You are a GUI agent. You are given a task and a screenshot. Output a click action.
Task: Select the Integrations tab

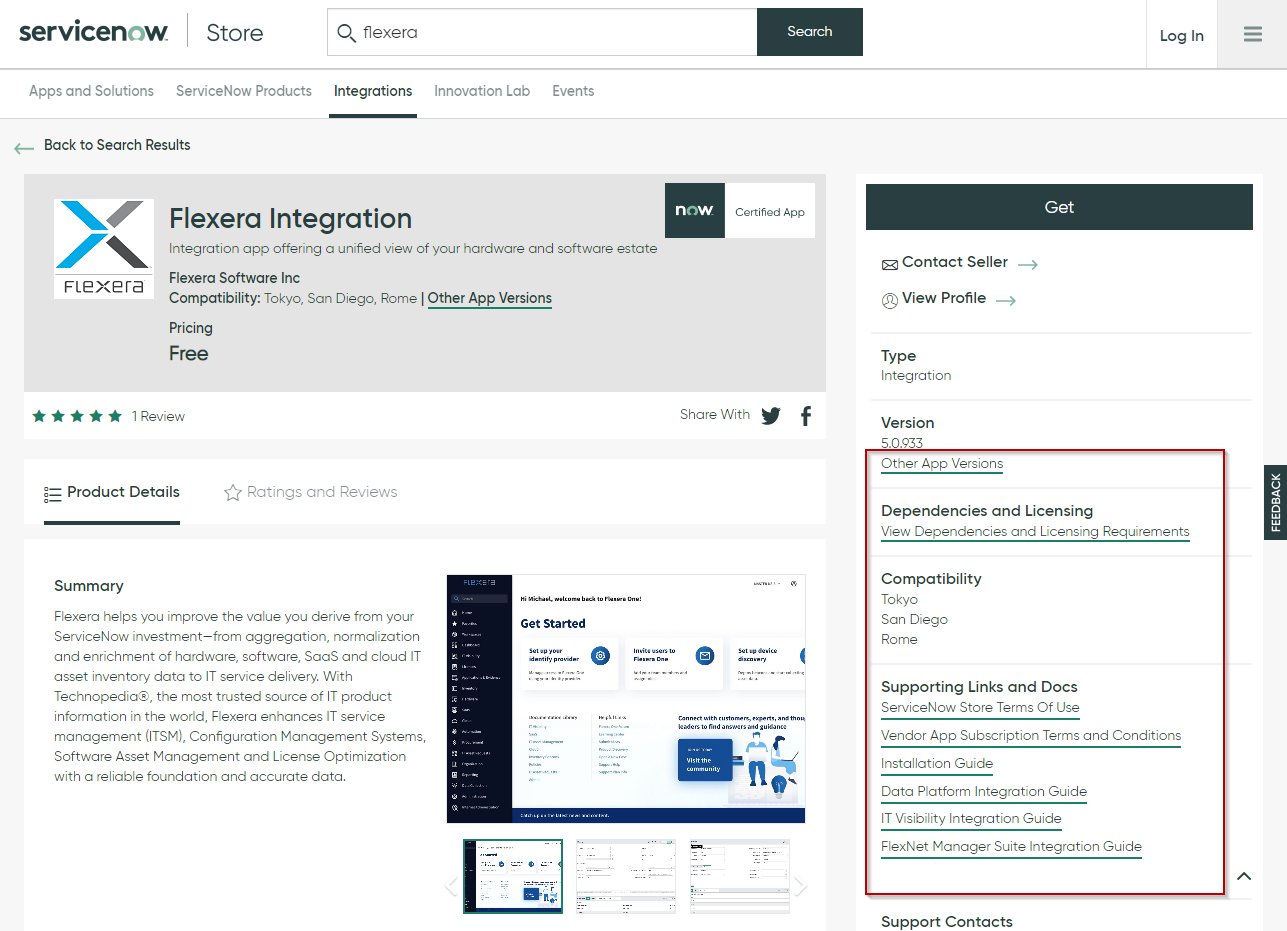(x=373, y=91)
